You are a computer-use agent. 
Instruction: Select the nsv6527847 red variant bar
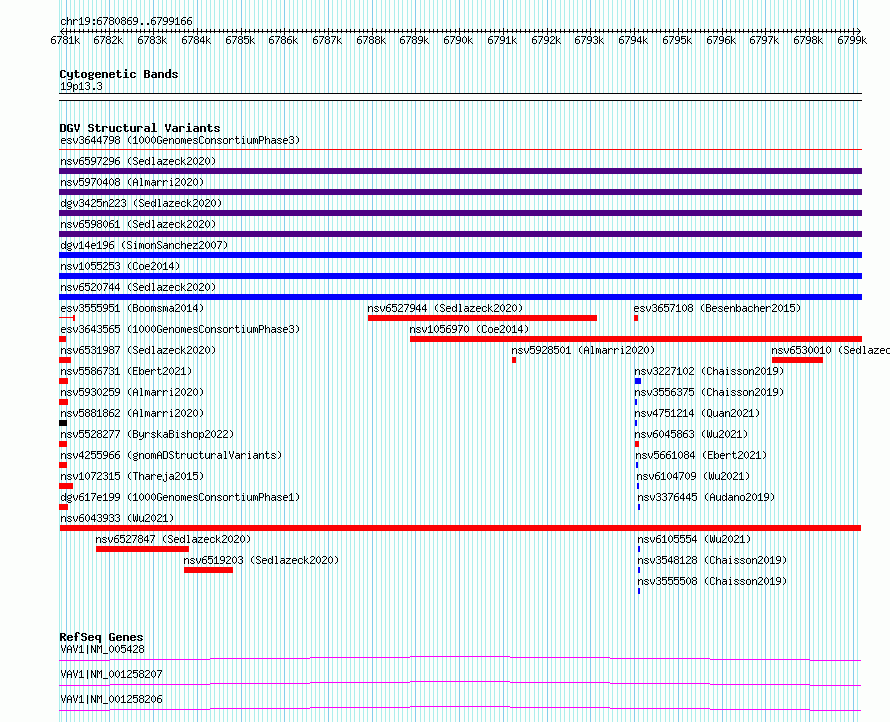coord(142,549)
